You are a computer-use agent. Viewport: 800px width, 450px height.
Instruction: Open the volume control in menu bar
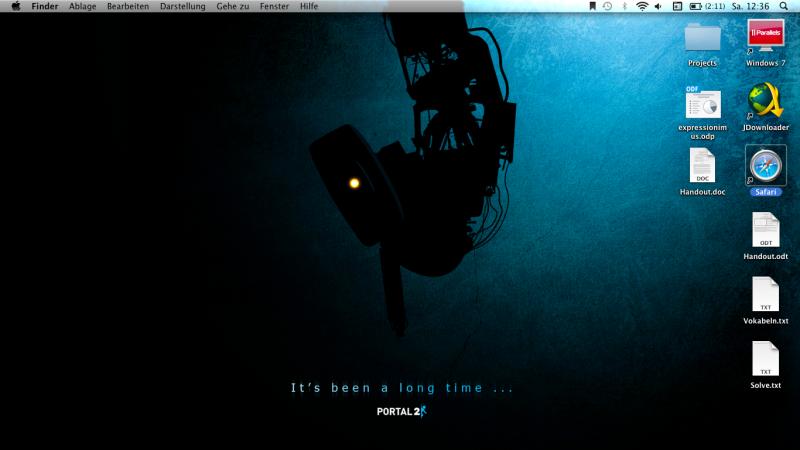click(x=658, y=6)
